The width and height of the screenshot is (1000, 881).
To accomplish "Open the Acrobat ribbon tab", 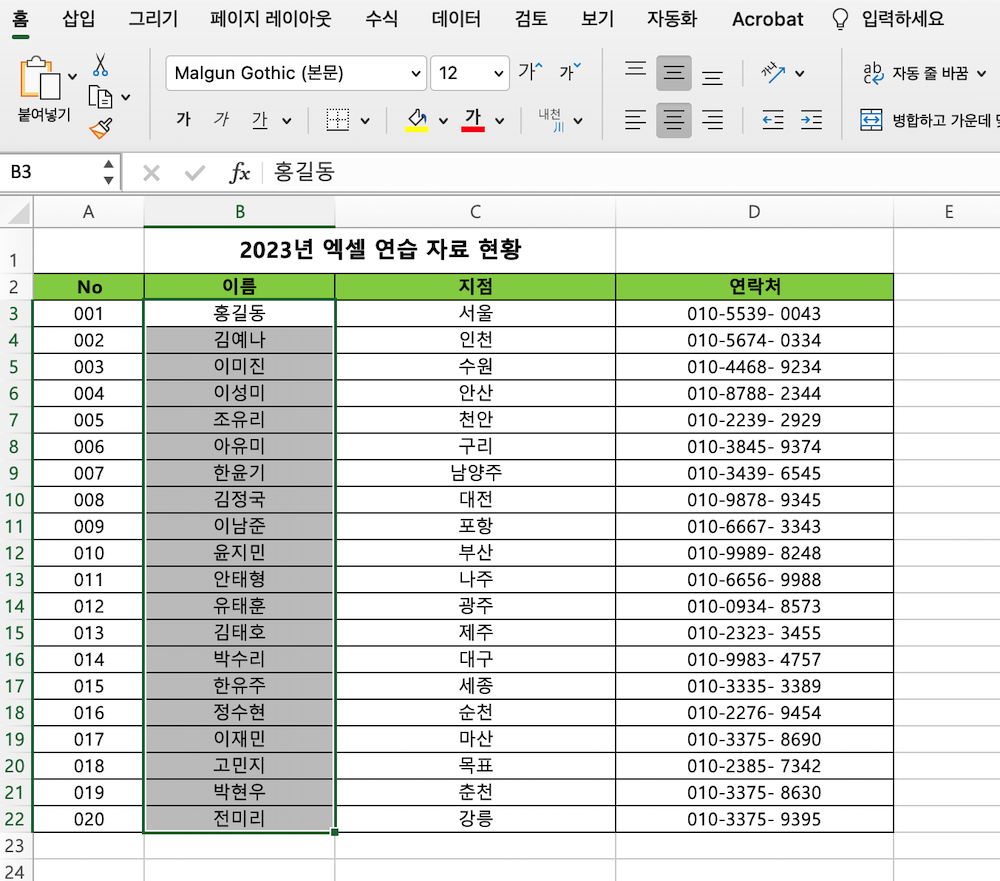I will 767,19.
